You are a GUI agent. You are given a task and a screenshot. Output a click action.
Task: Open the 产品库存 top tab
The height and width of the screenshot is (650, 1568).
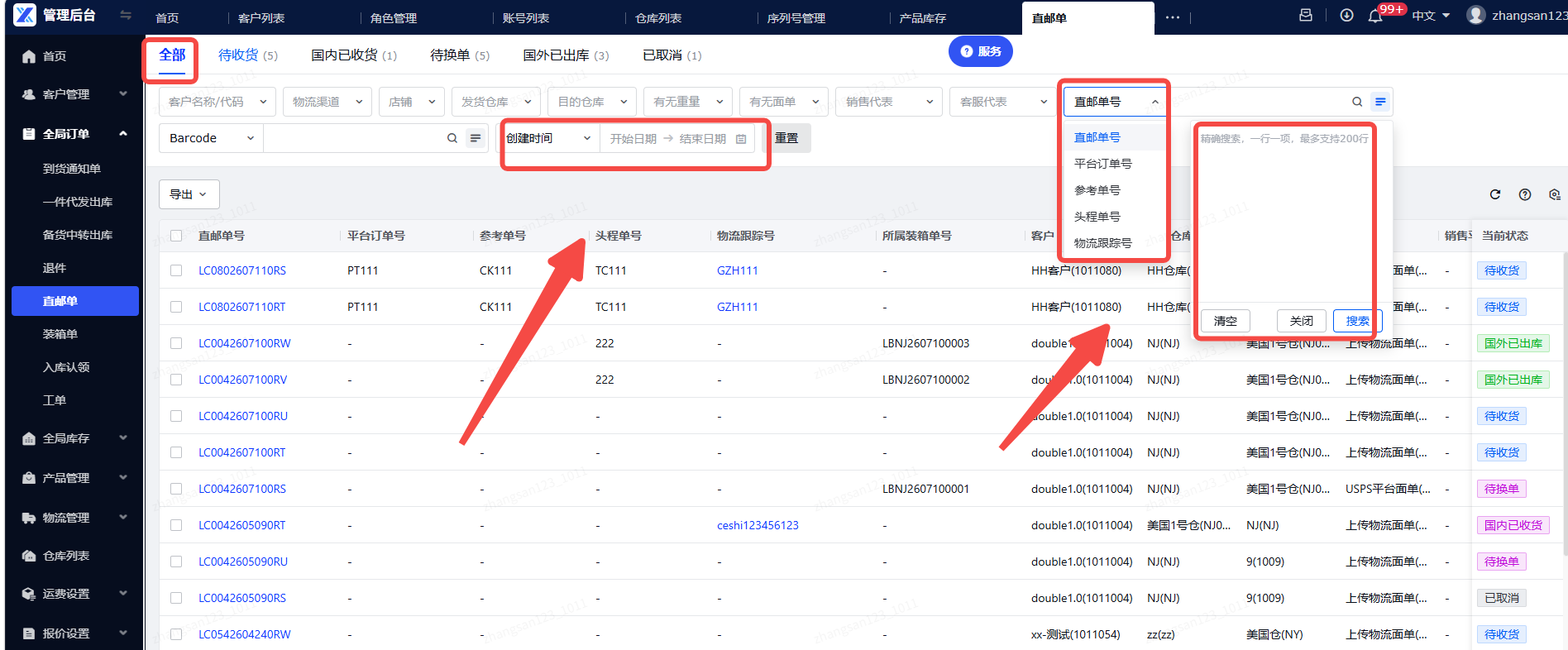click(922, 18)
